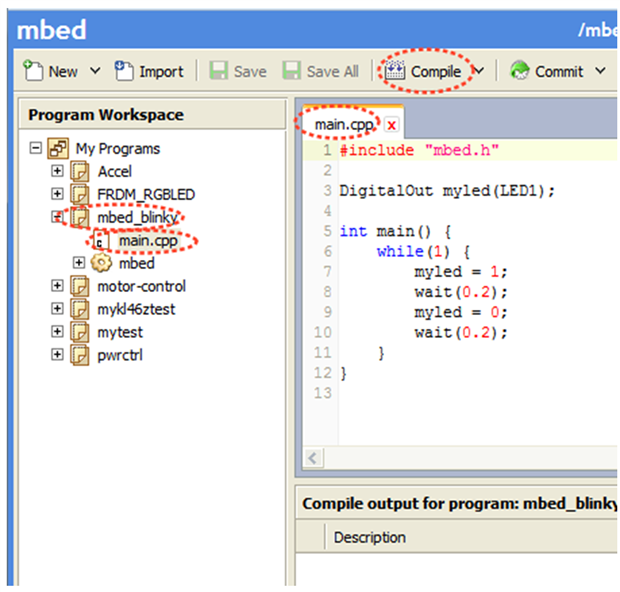Select main.cpp under mbed_blinky in tree
The width and height of the screenshot is (620, 592).
[x=148, y=241]
